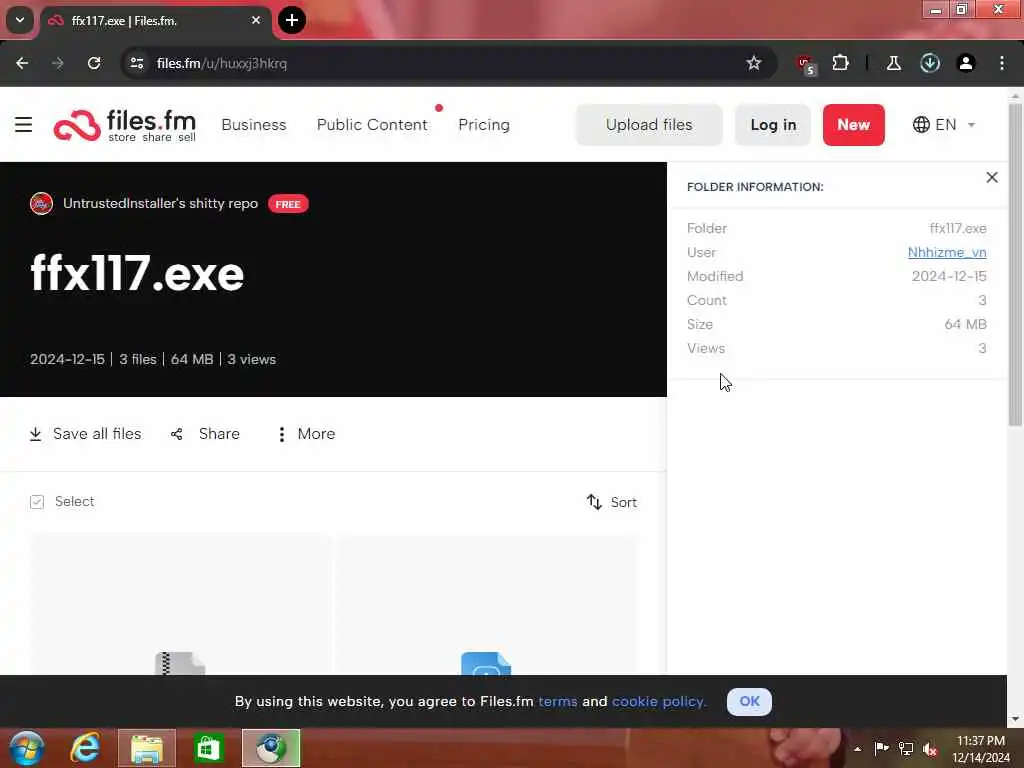The image size is (1024, 768).
Task: Go back to the previous page
Action: pyautogui.click(x=22, y=63)
